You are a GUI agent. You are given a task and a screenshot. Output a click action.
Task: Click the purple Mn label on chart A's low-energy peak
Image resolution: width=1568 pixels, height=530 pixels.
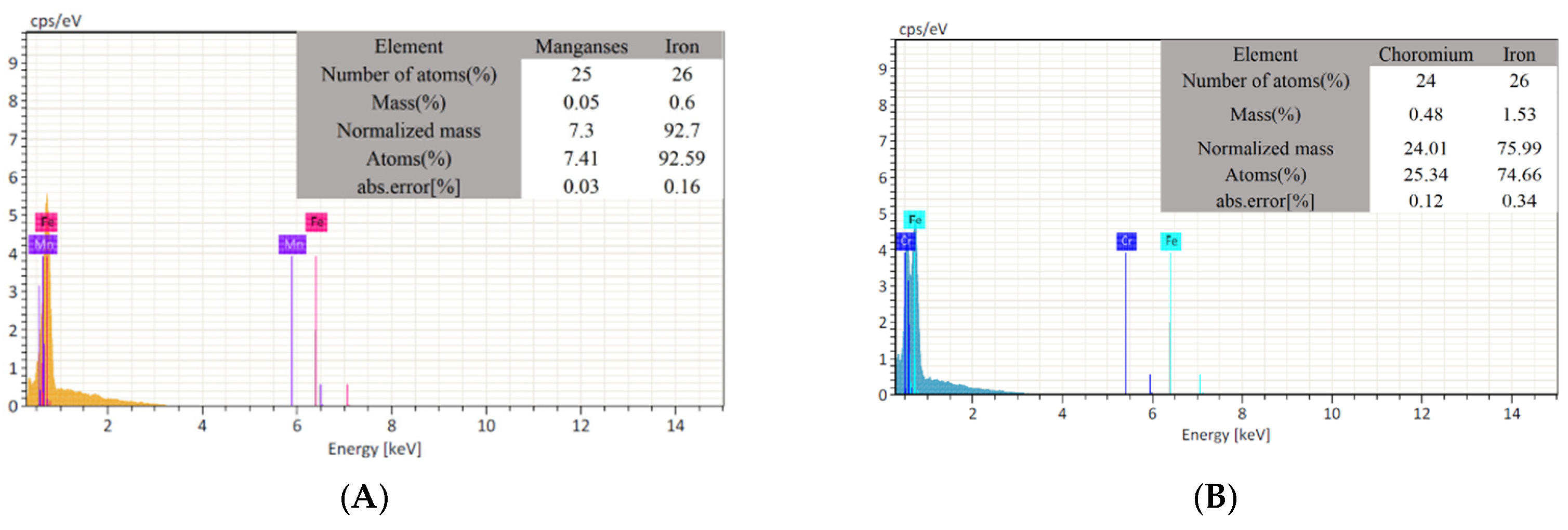coord(43,245)
